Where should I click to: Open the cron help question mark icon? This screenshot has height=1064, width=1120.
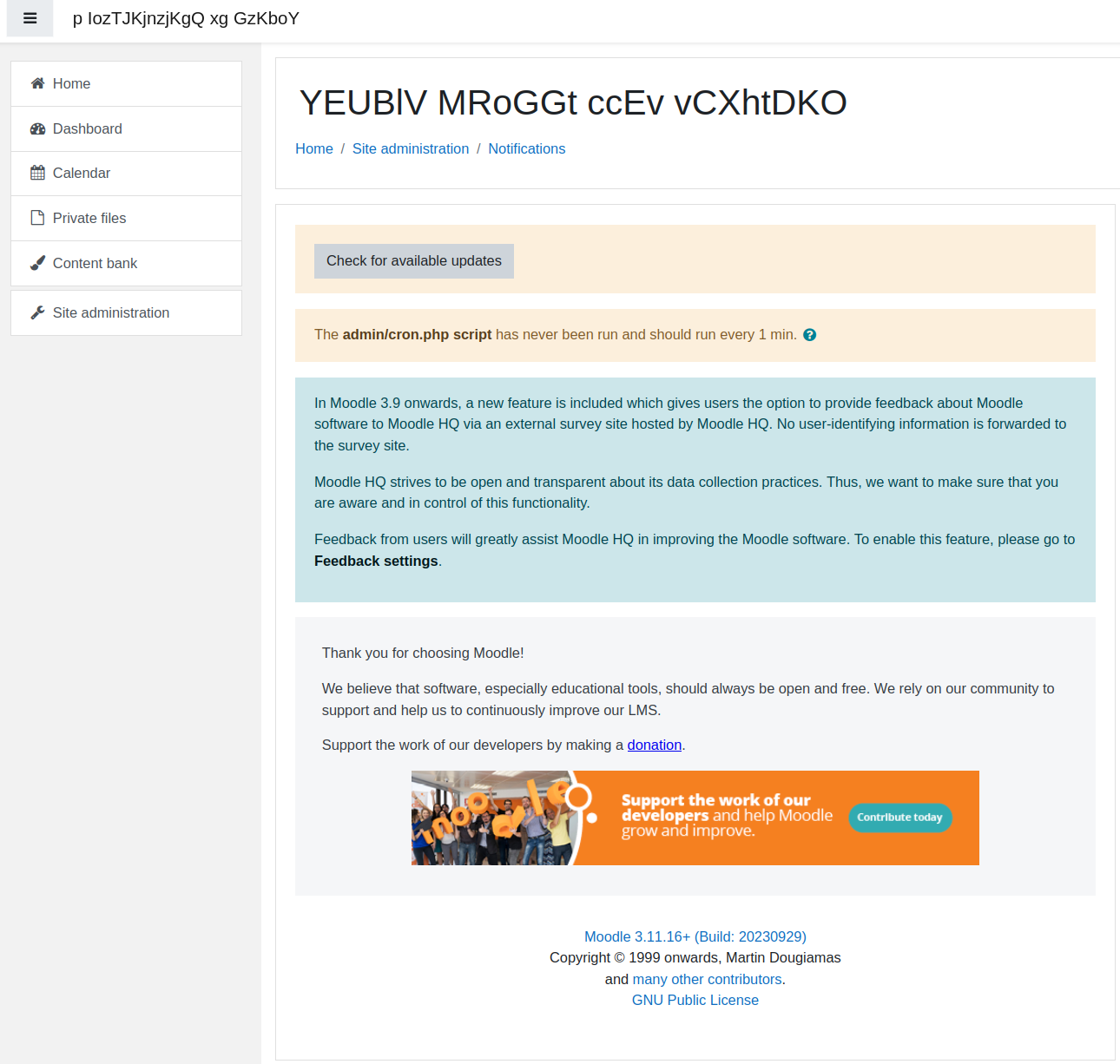pos(809,335)
